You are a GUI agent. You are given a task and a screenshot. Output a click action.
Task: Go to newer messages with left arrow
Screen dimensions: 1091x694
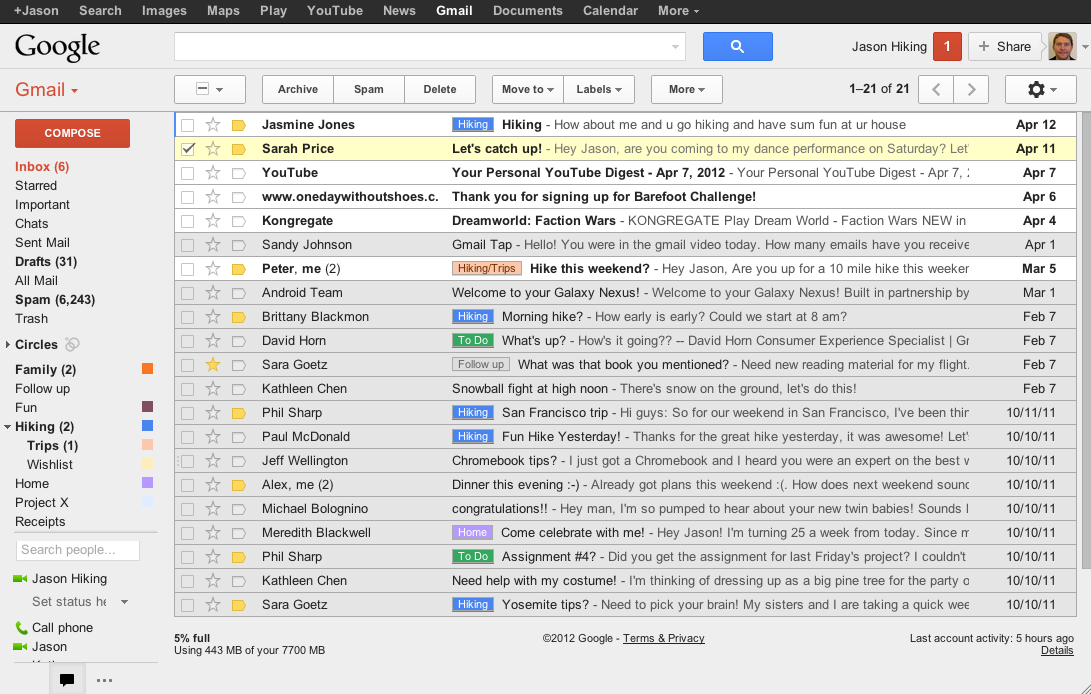(936, 89)
